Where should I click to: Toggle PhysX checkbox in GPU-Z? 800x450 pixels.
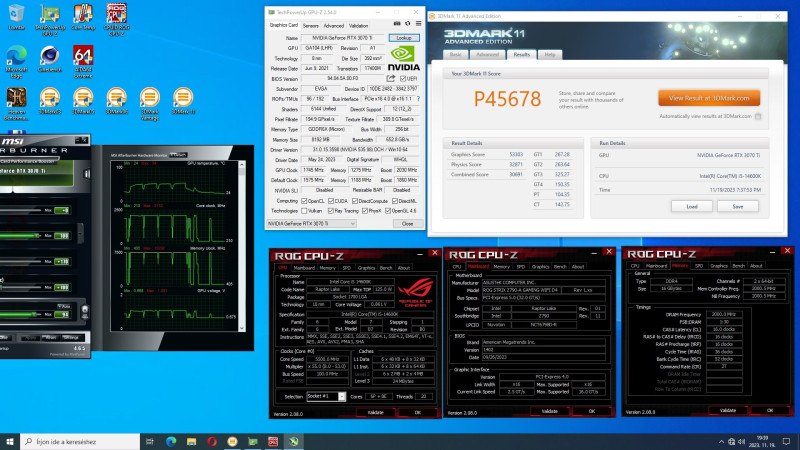tap(364, 211)
